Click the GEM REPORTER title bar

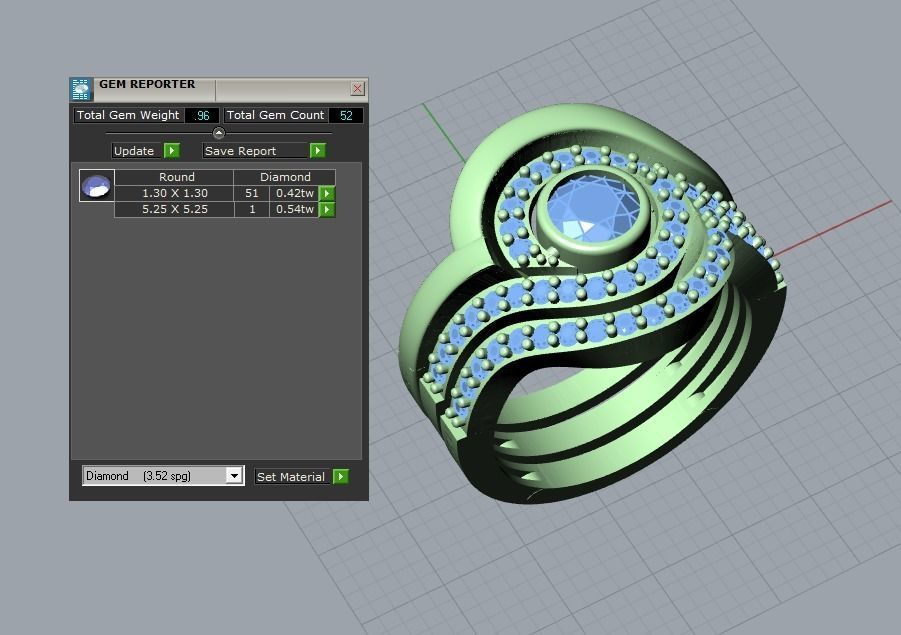point(221,89)
